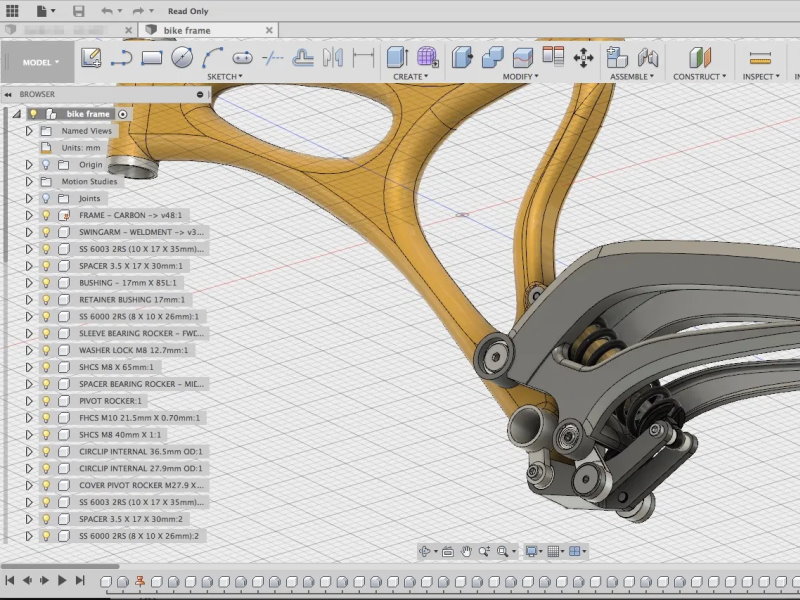Image resolution: width=800 pixels, height=600 pixels.
Task: Select the Combine bodies tool
Action: tap(492, 57)
